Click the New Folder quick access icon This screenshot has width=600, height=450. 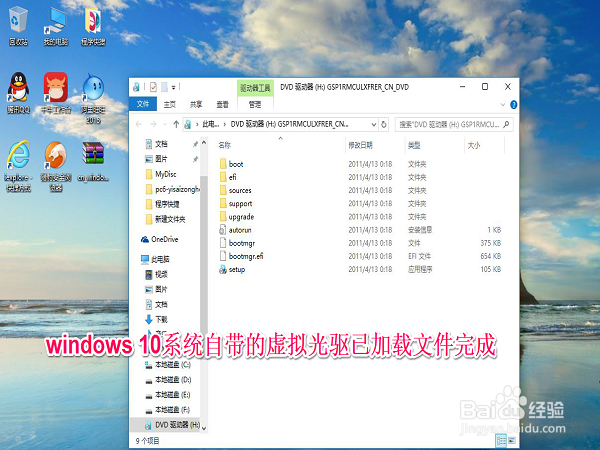[164, 87]
